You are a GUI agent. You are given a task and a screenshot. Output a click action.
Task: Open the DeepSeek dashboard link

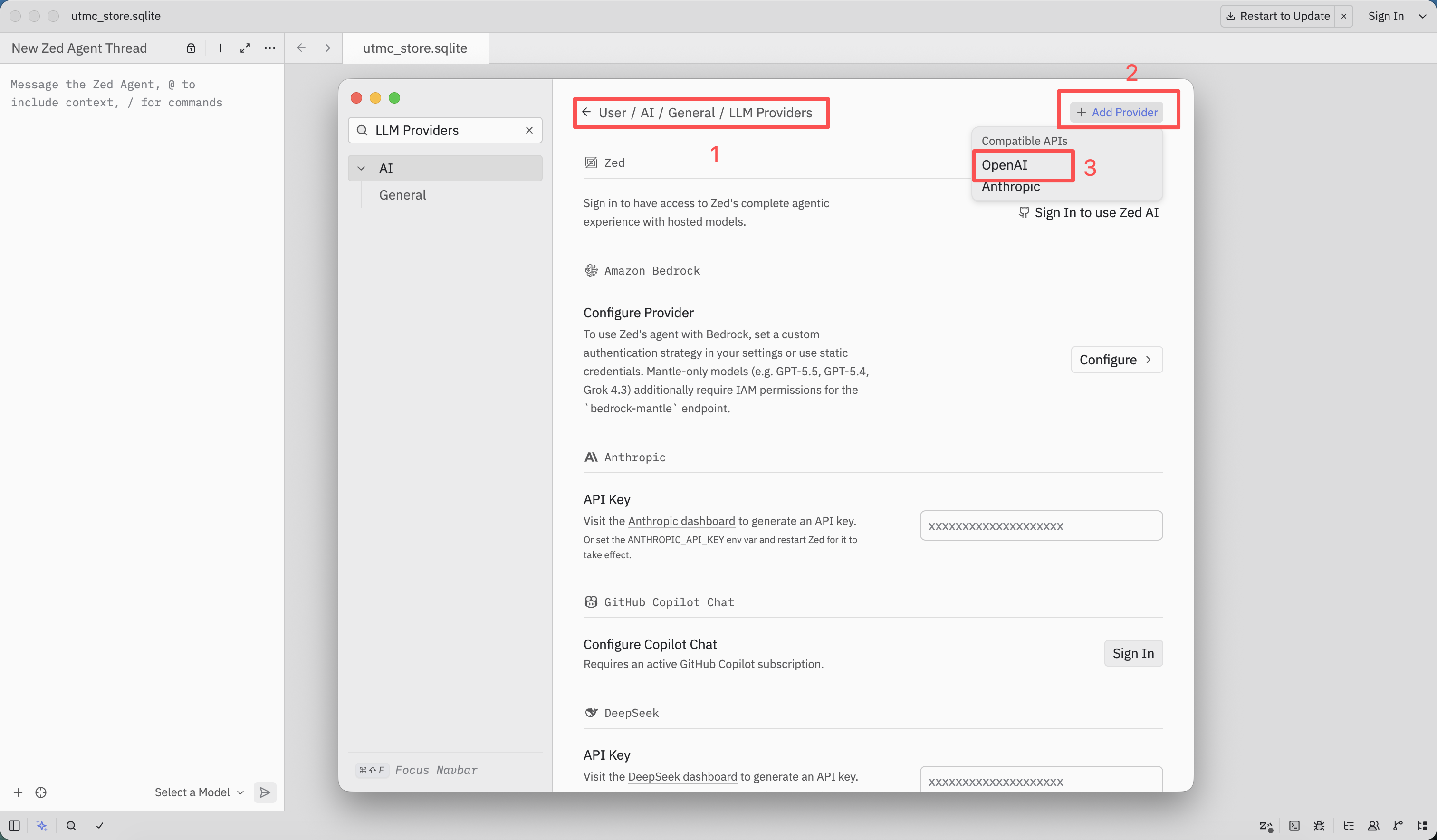(x=682, y=777)
